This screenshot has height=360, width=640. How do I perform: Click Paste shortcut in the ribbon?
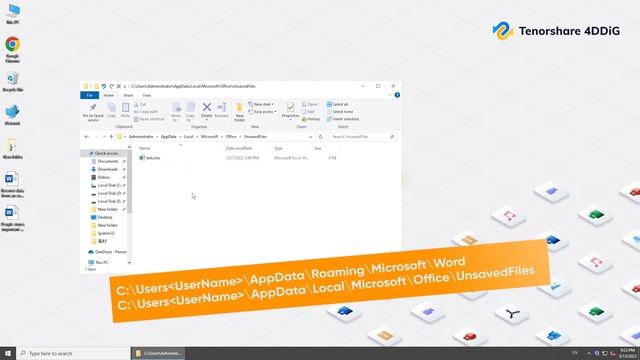[149, 119]
